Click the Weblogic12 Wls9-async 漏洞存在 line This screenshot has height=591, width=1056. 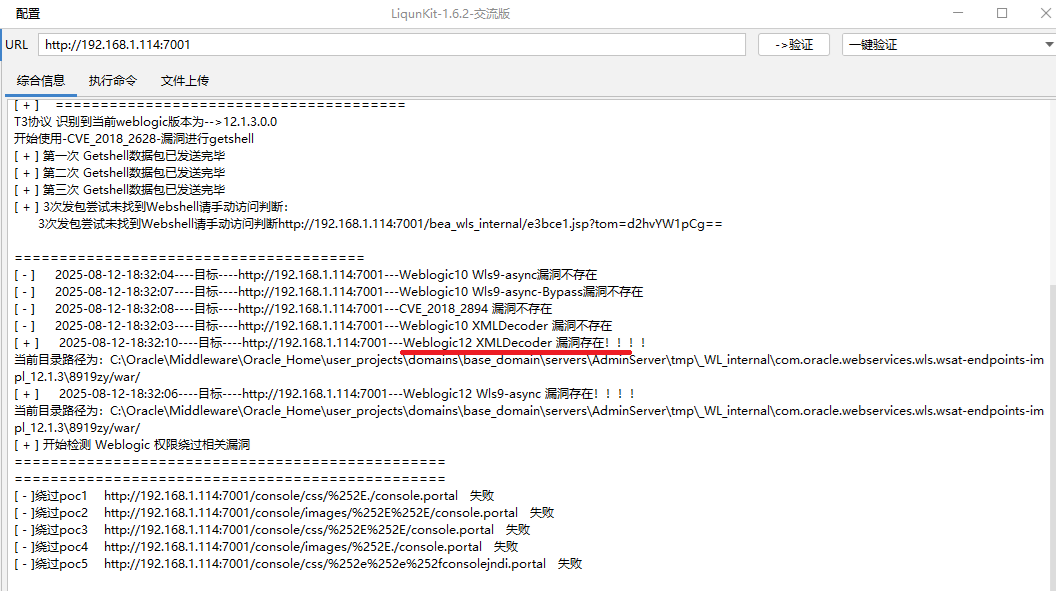click(x=325, y=394)
